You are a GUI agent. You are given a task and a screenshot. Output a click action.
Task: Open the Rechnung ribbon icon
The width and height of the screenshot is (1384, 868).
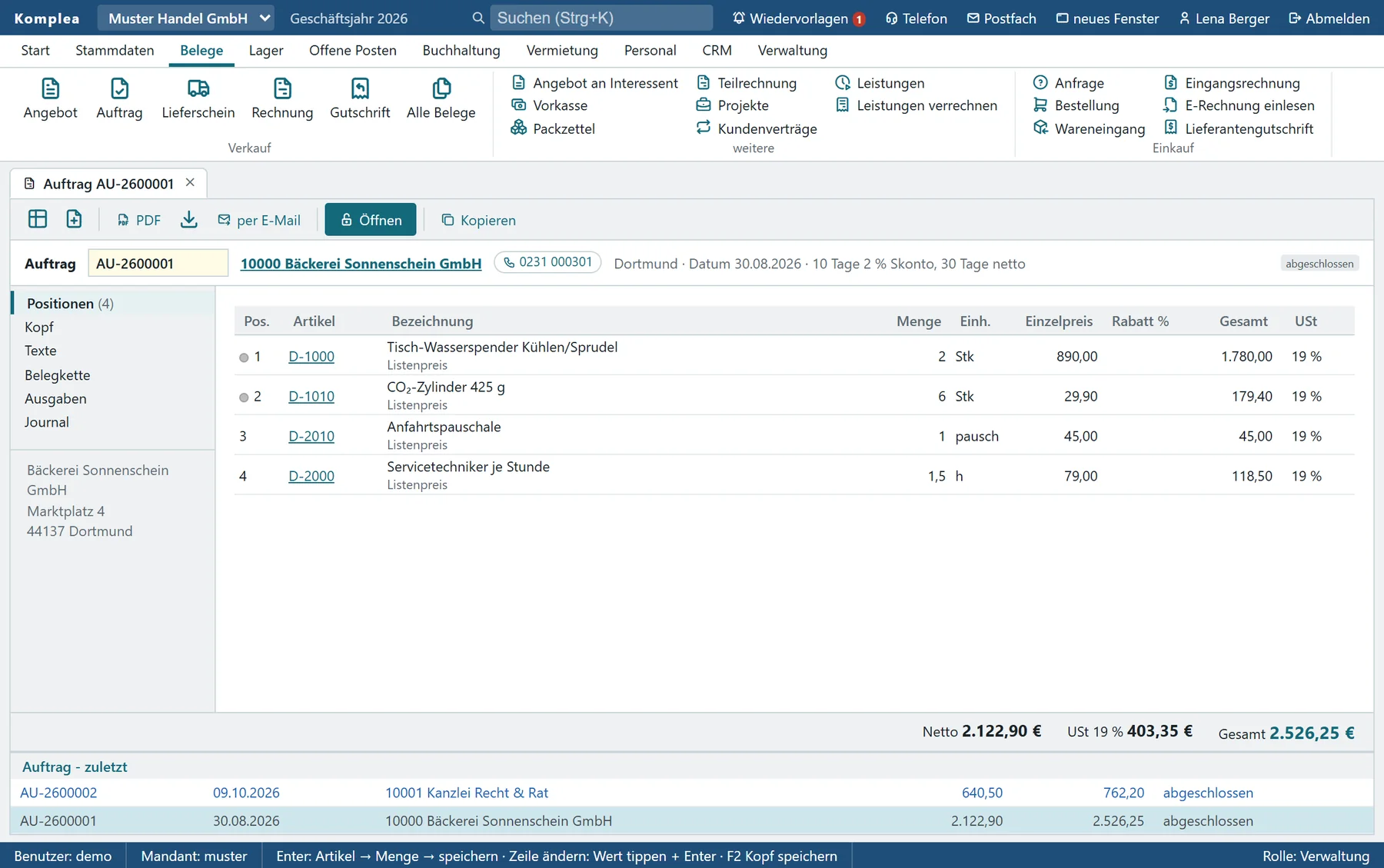(x=282, y=99)
